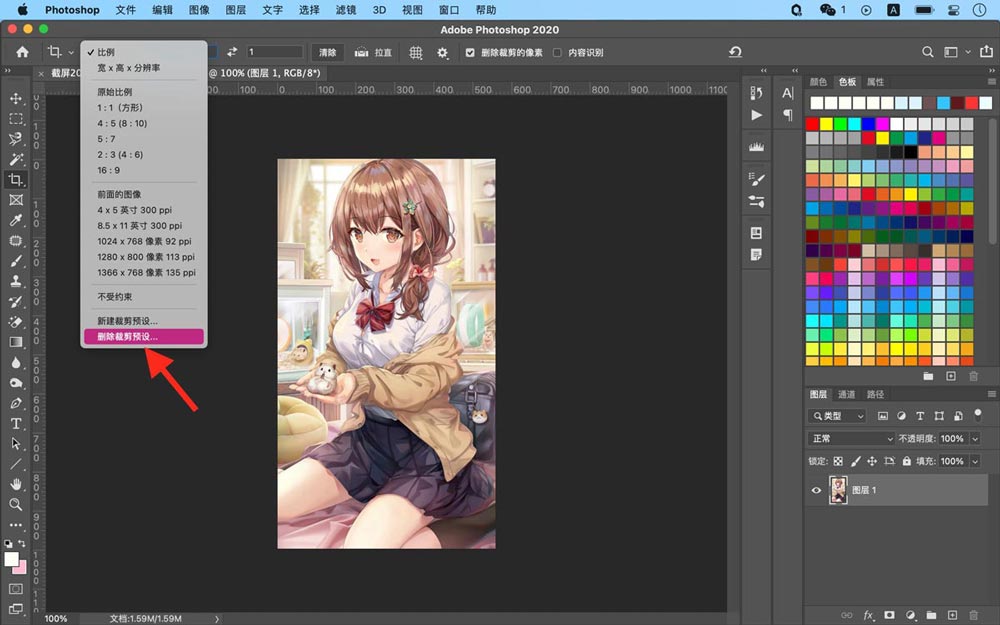This screenshot has height=625, width=1000.
Task: Select the Eraser tool
Action: pos(16,321)
